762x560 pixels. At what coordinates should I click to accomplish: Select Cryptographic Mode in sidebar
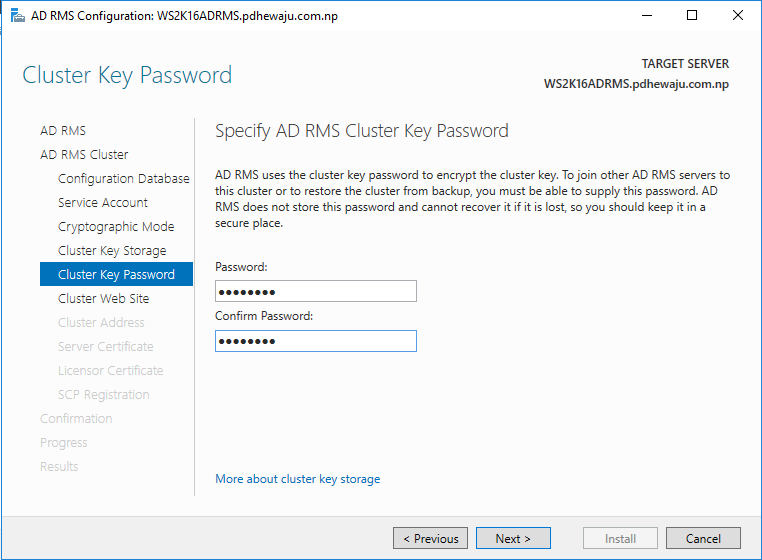coord(116,227)
